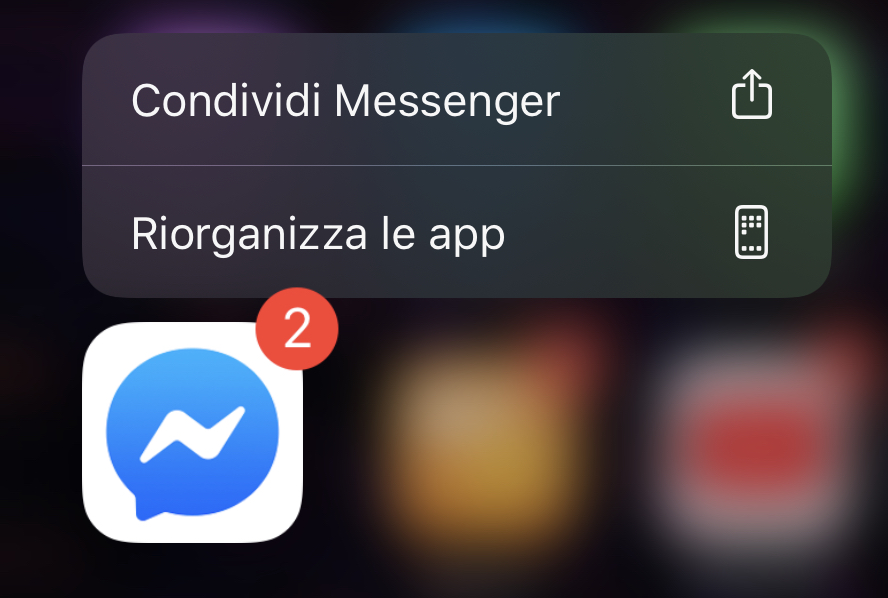The height and width of the screenshot is (598, 888).
Task: Tap the phone grid icon beside Riorganizza
Action: pos(752,232)
